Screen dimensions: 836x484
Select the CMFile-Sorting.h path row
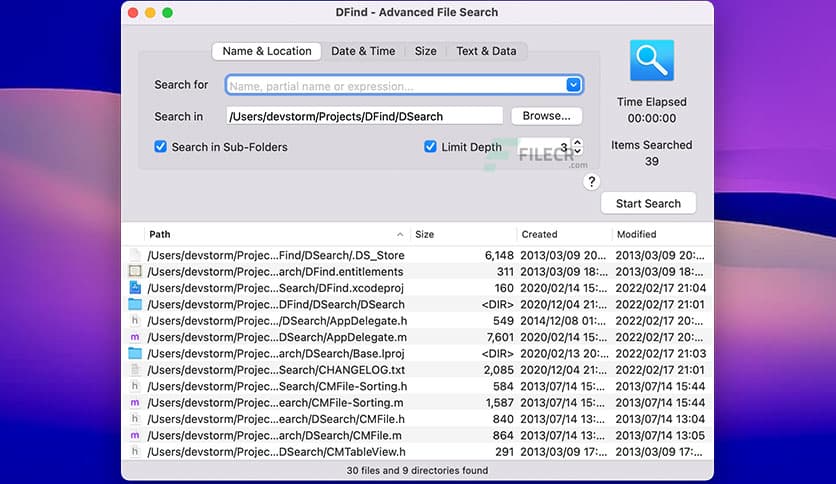click(277, 386)
